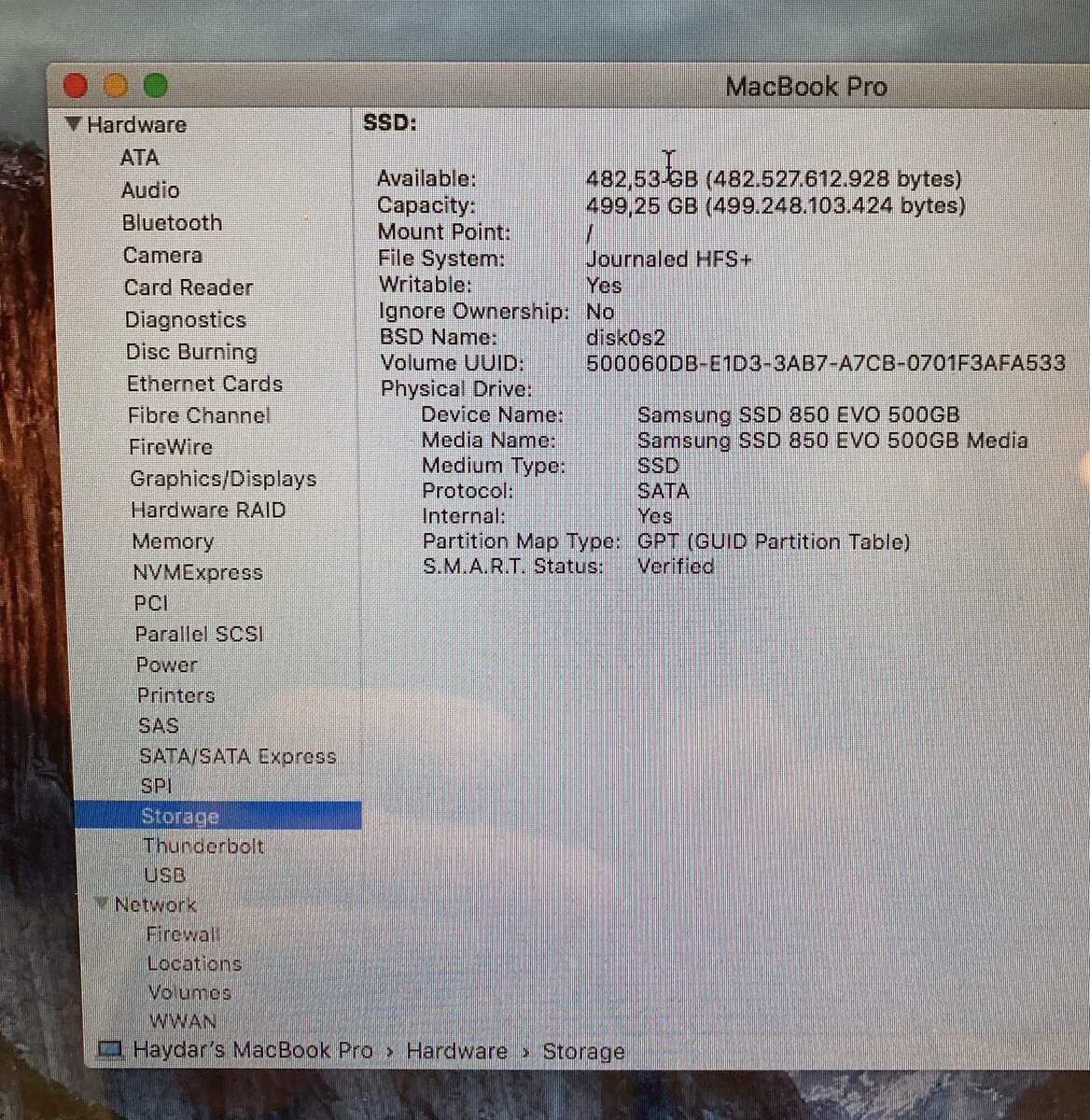
Task: Click Media Name value ending in Media
Action: click(832, 440)
